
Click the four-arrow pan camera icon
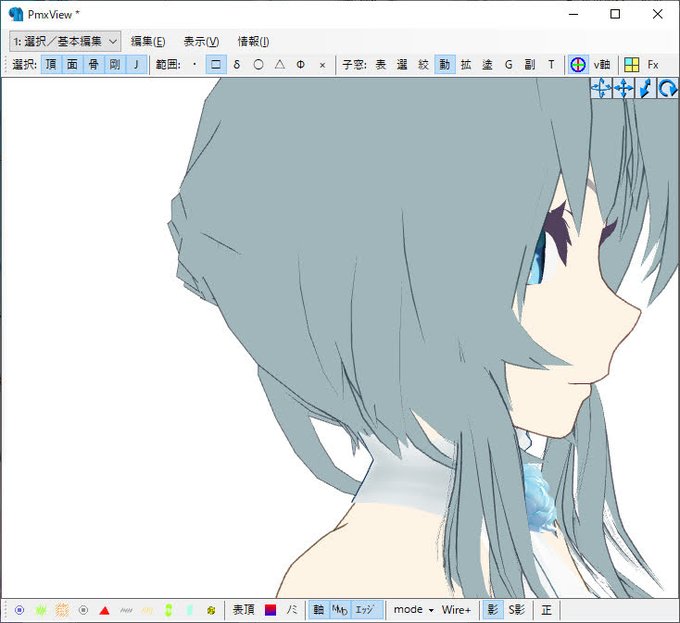[624, 88]
